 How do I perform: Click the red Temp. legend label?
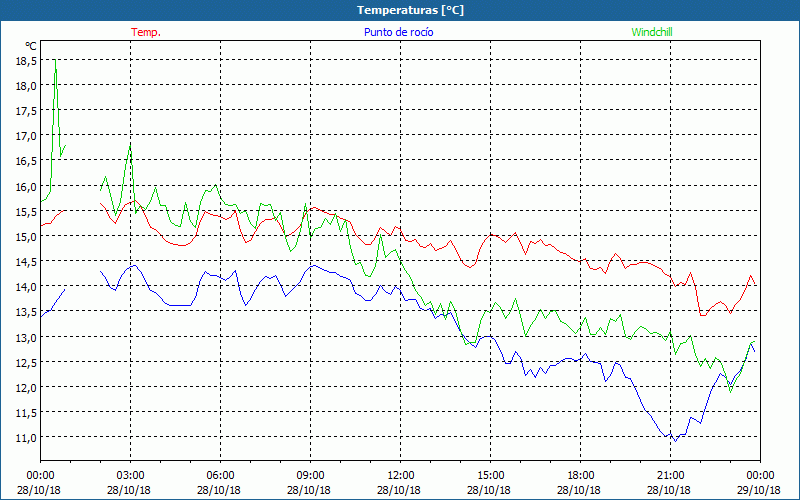click(146, 32)
